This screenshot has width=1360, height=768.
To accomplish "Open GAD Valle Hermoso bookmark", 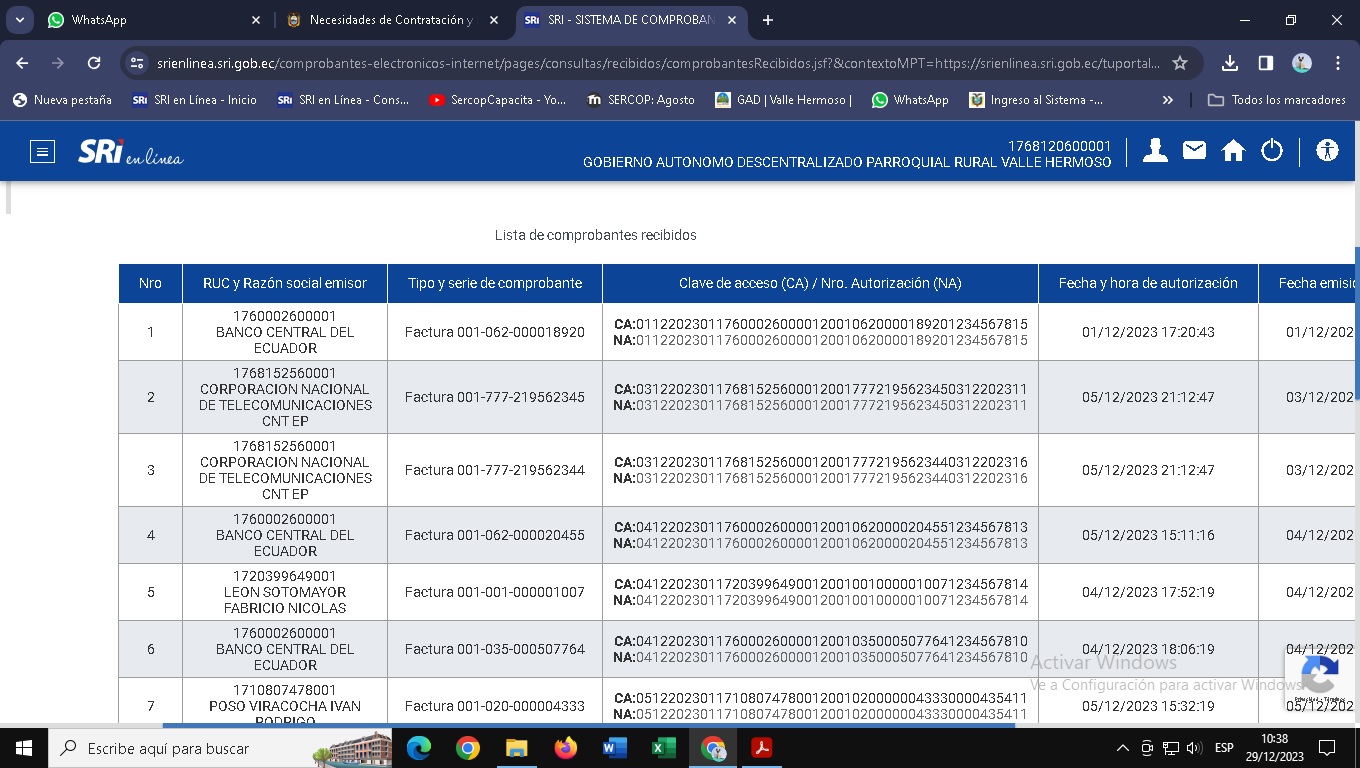I will 783,100.
